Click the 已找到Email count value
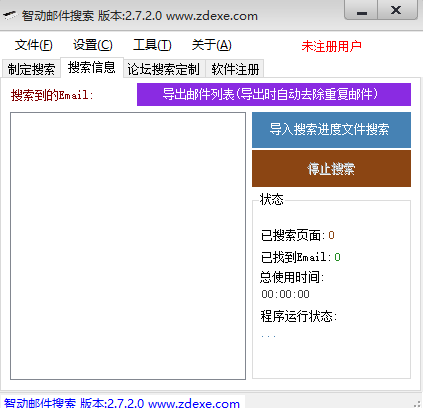The width and height of the screenshot is (423, 408). 337,257
